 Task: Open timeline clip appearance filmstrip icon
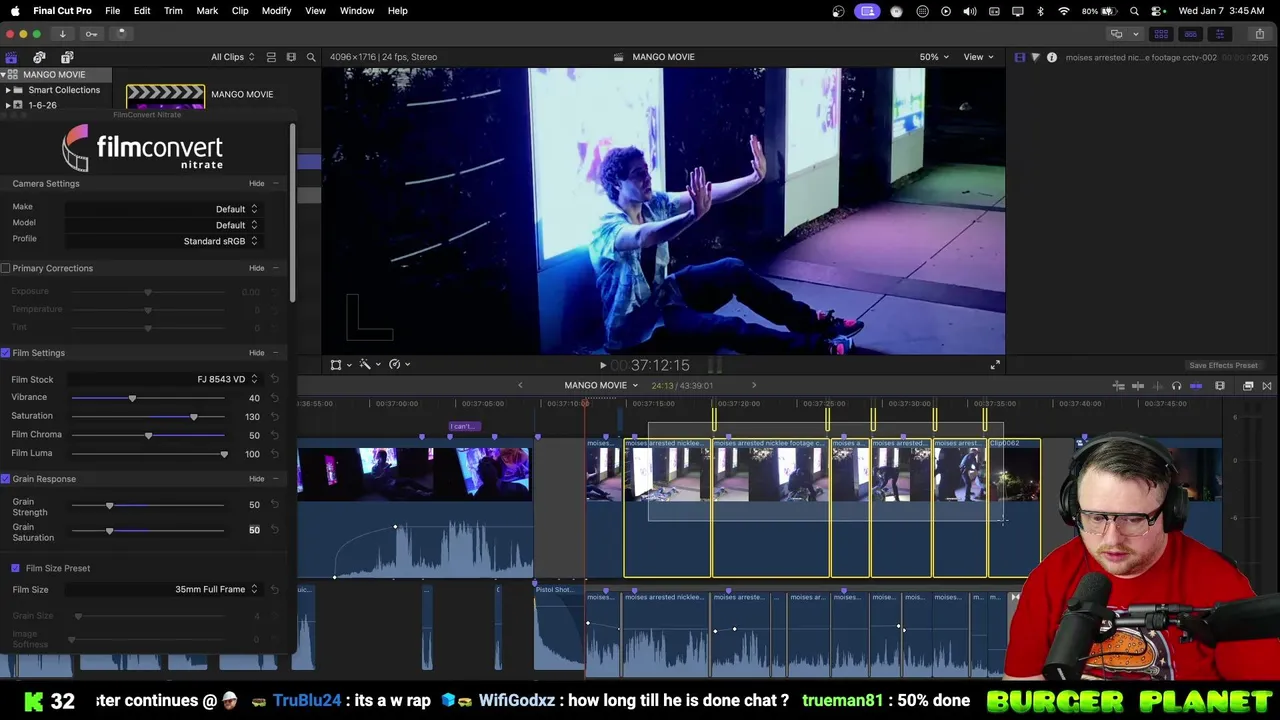(x=1220, y=386)
